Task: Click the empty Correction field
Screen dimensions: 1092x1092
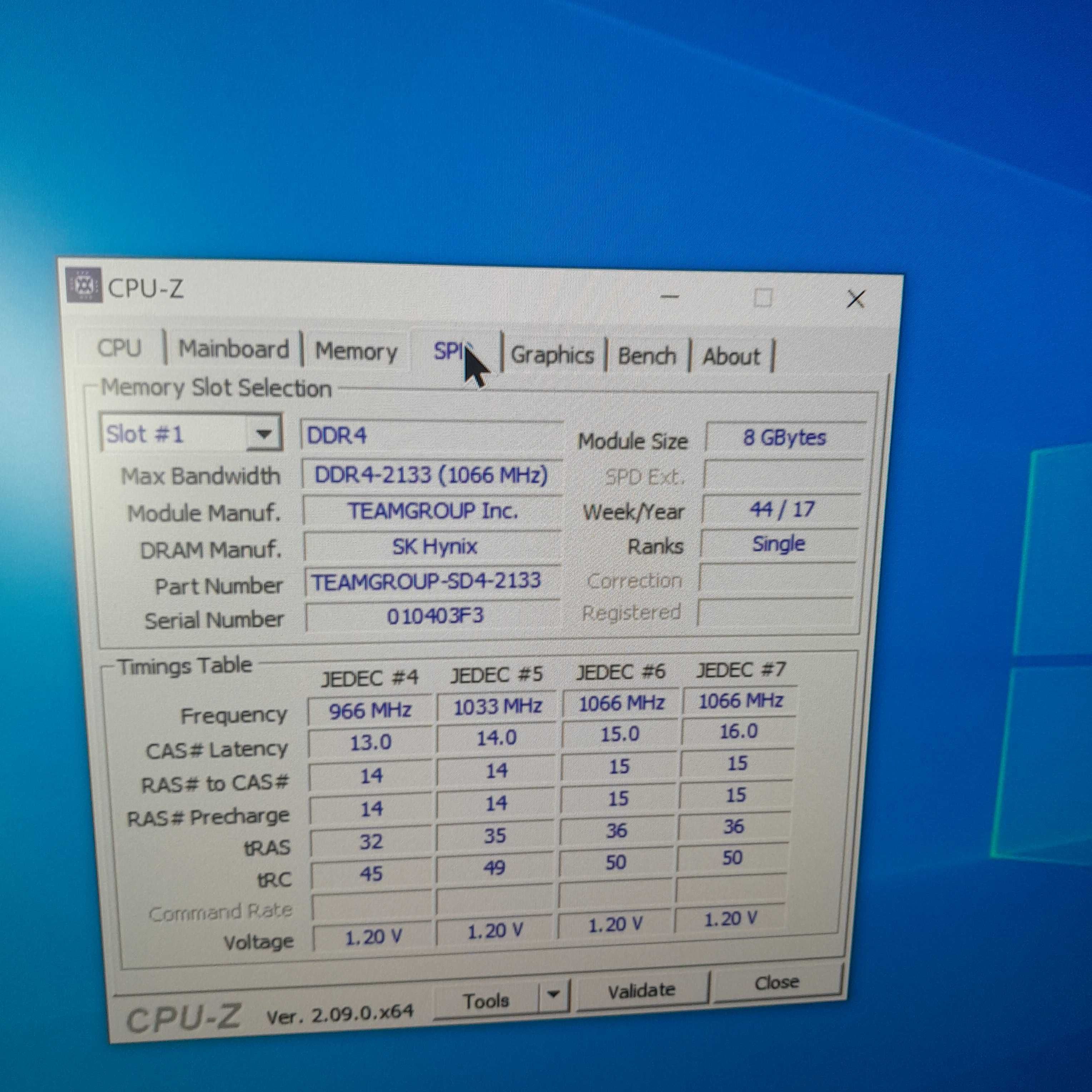Action: (776, 578)
